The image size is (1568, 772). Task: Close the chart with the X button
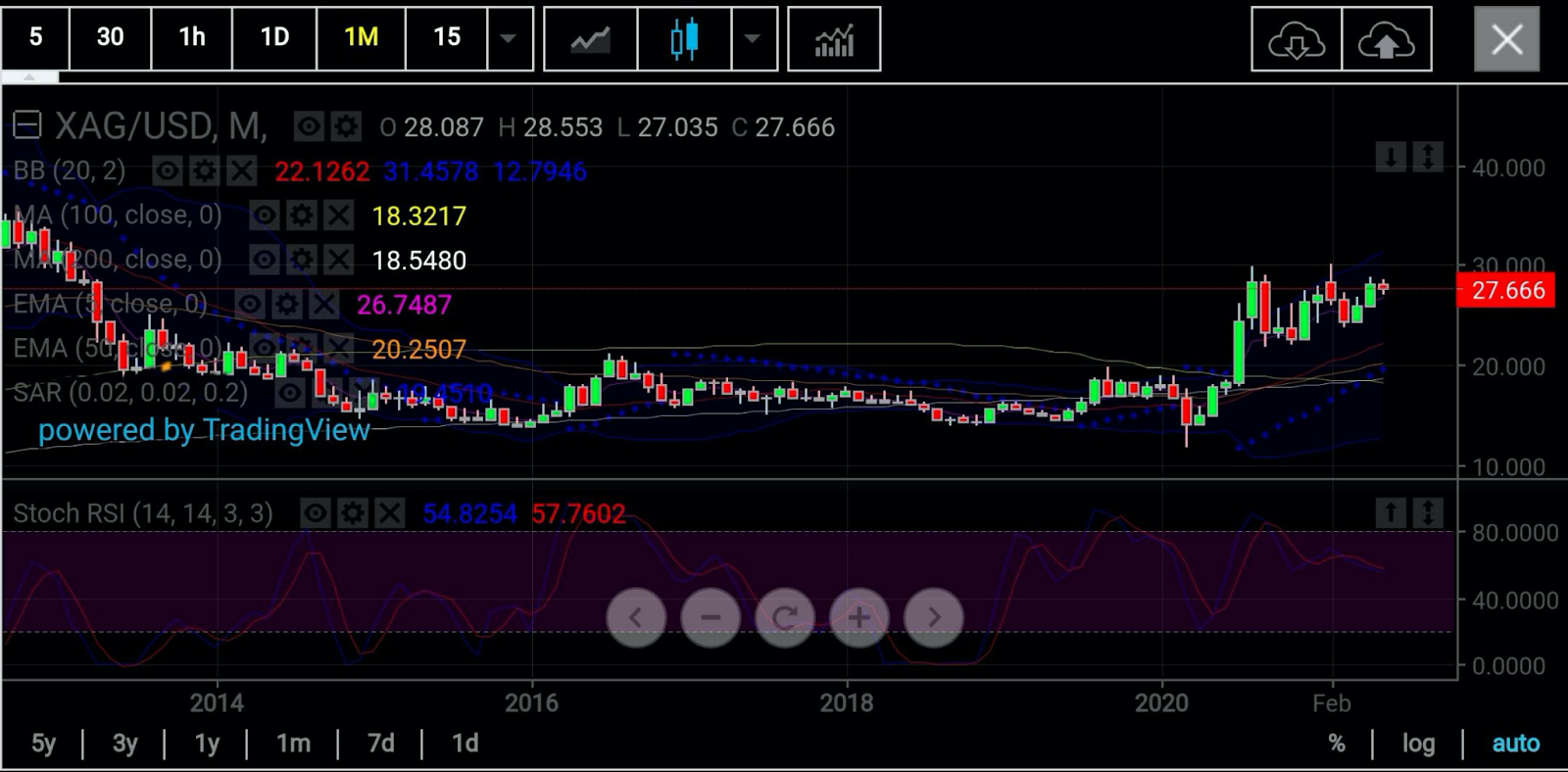pyautogui.click(x=1506, y=39)
